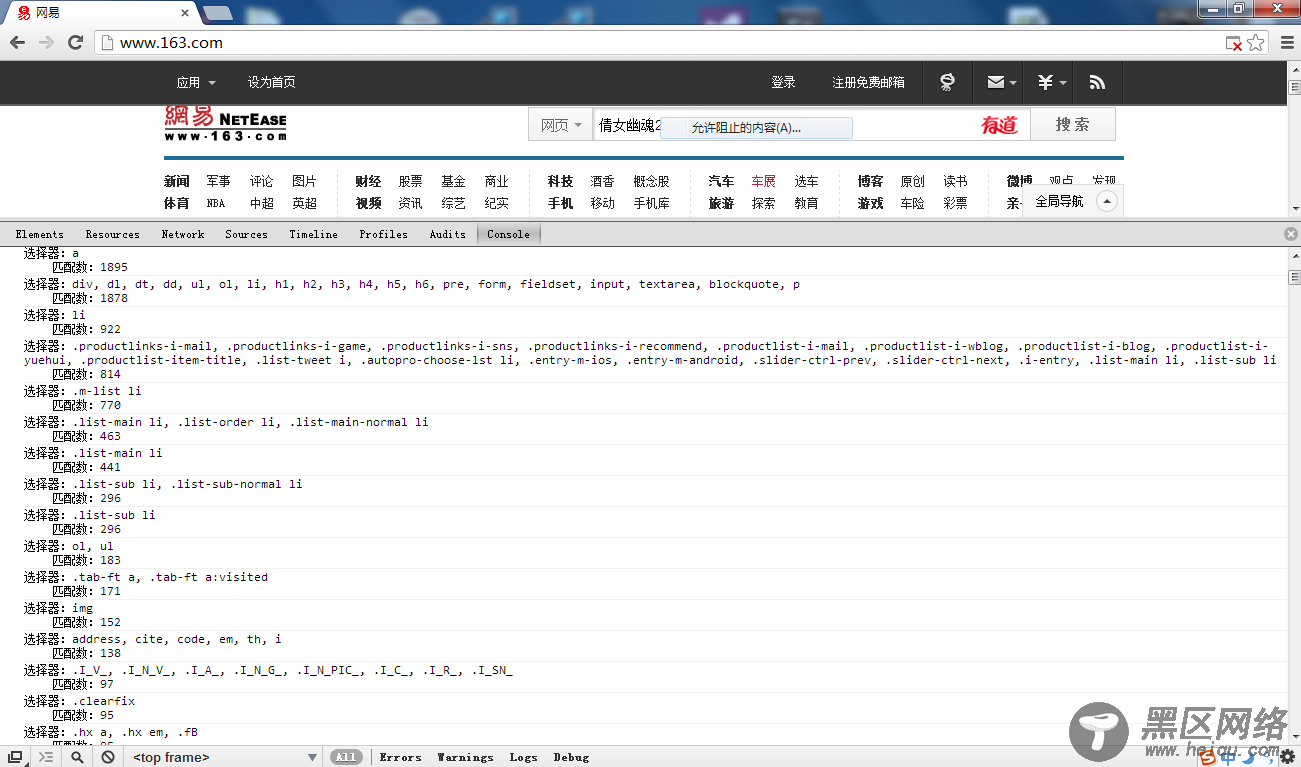Go back to the previous page

click(17, 43)
